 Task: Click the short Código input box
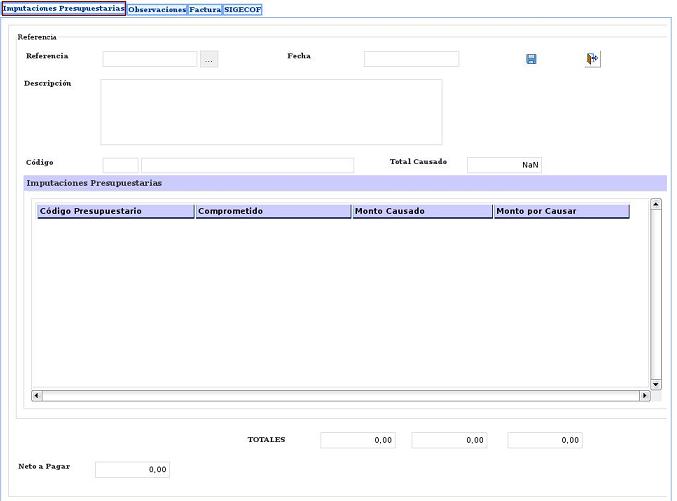tap(120, 165)
